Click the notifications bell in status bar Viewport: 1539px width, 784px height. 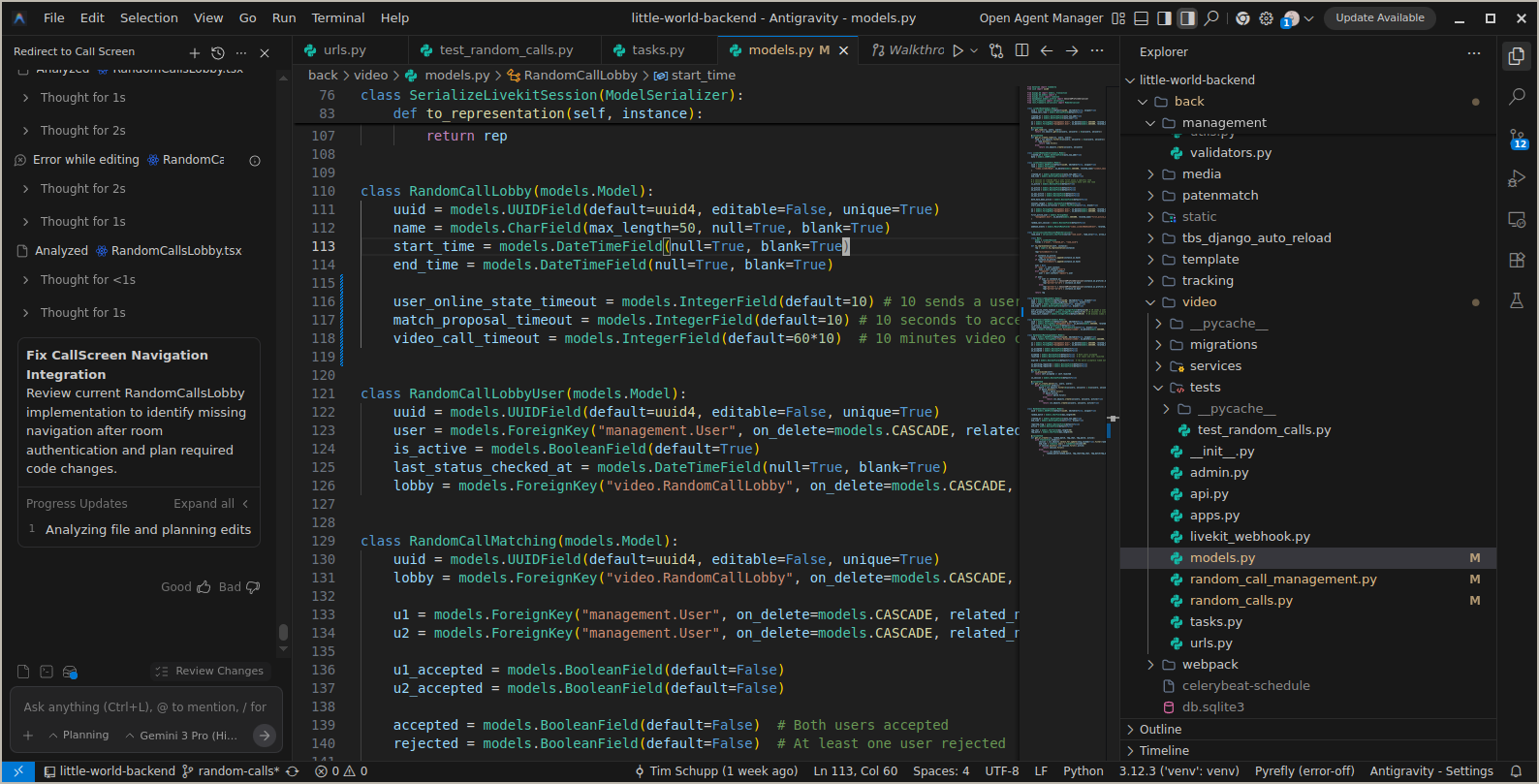coord(1517,771)
